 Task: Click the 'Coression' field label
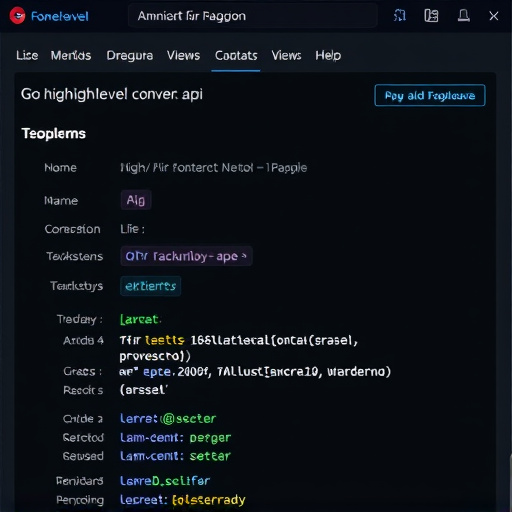(x=72, y=229)
